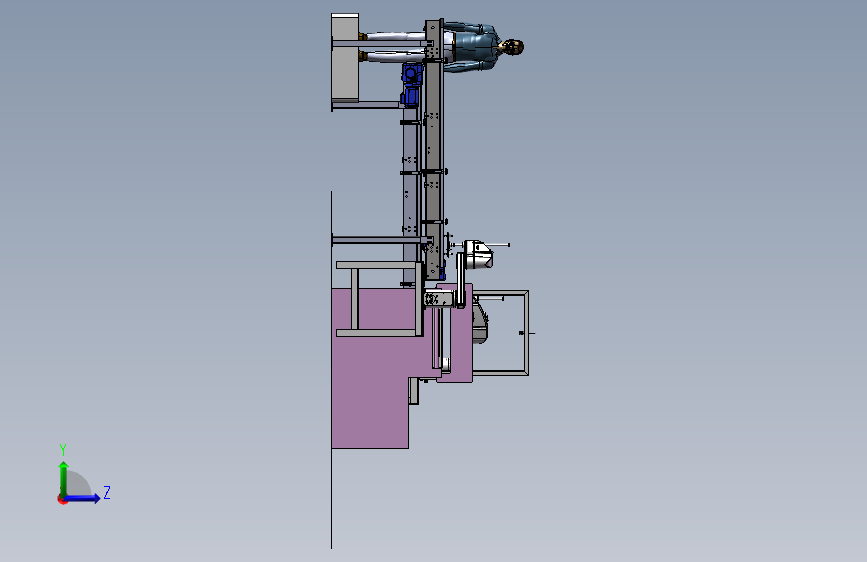Select the head of the human figure
The width and height of the screenshot is (867, 562).
pos(513,48)
